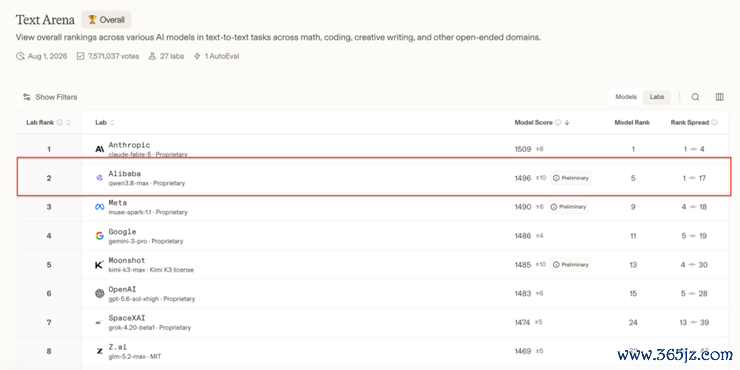
Task: Click the Anthropic logo
Action: pos(100,149)
